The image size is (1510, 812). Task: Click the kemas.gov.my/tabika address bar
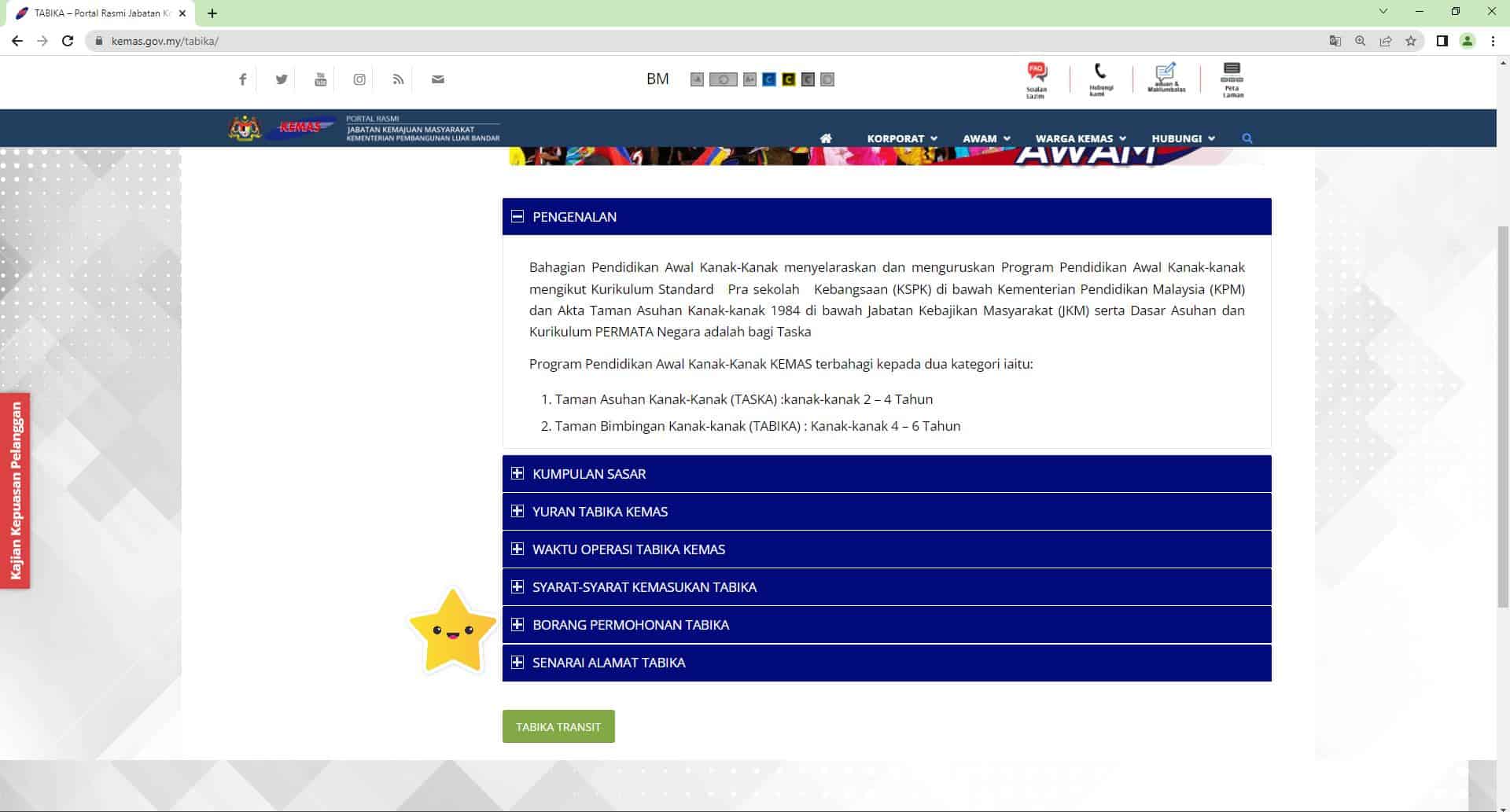coord(708,41)
